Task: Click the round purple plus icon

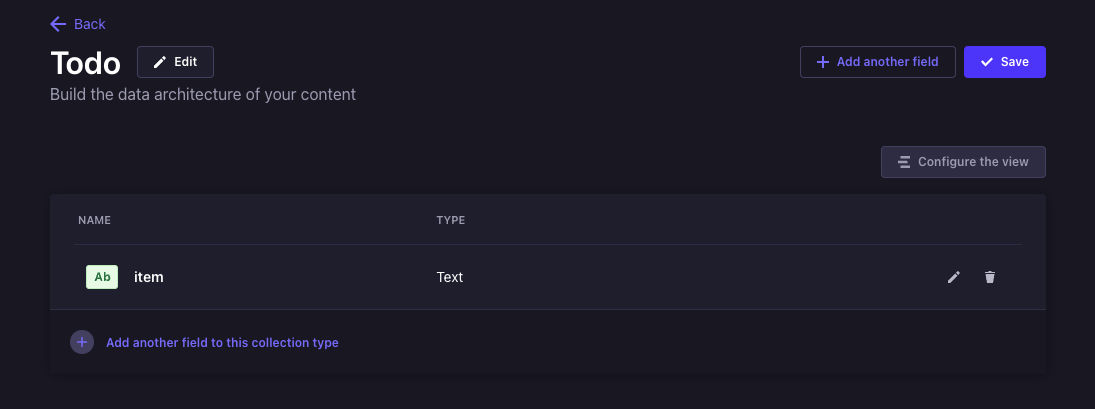Action: [82, 343]
